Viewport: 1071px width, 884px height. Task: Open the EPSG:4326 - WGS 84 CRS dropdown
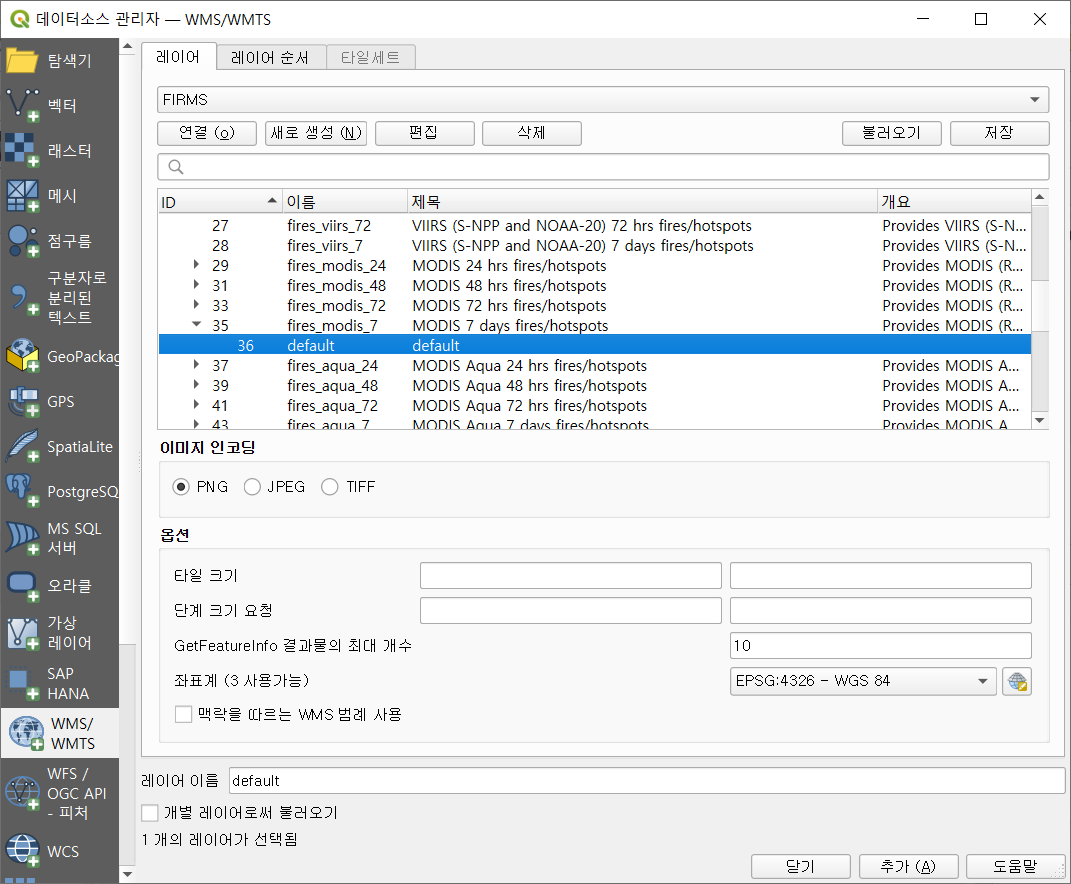coord(863,681)
